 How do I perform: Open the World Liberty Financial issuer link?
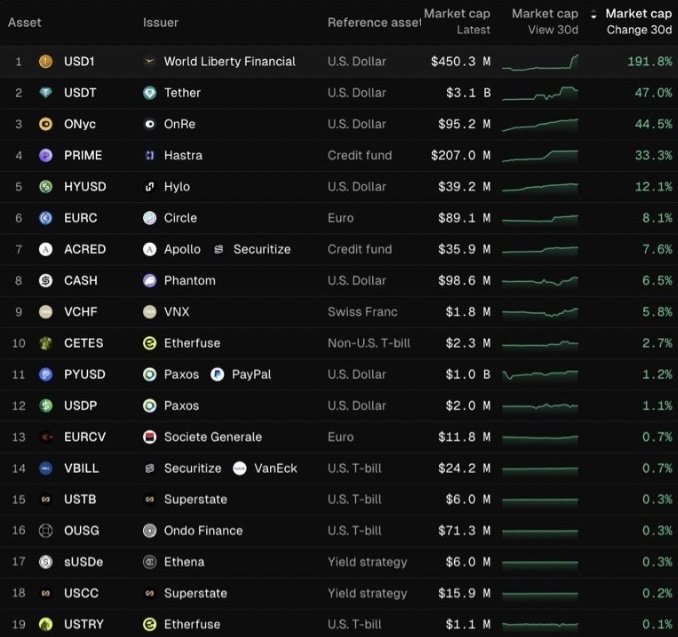pos(229,62)
